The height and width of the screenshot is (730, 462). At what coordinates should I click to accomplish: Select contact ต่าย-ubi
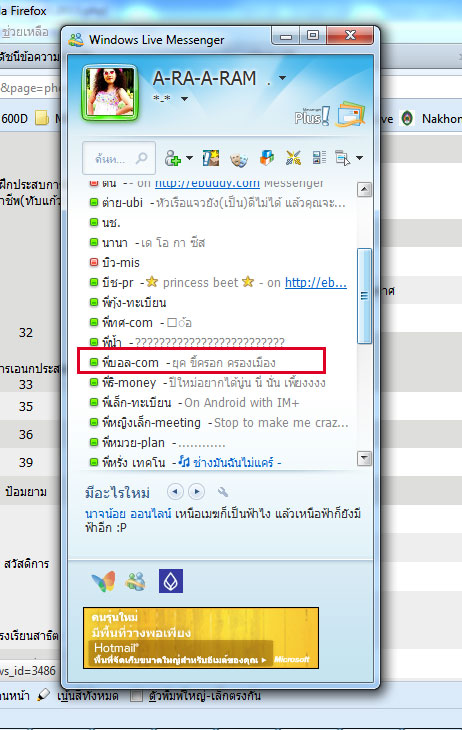123,203
